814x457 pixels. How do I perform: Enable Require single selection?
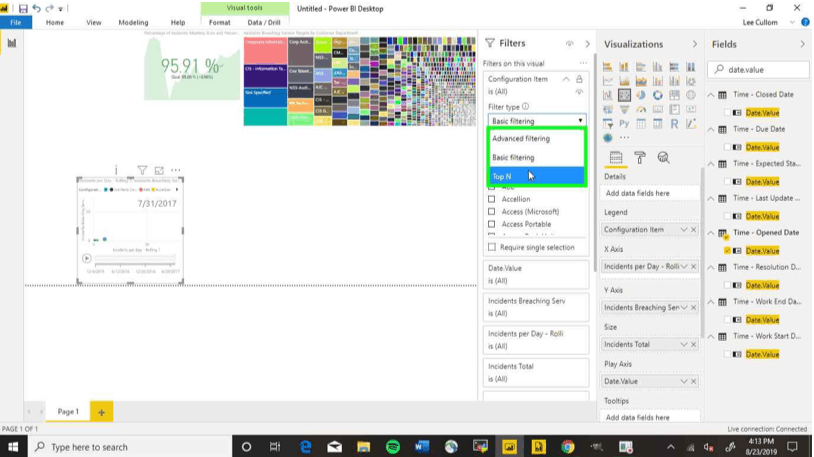pos(492,247)
